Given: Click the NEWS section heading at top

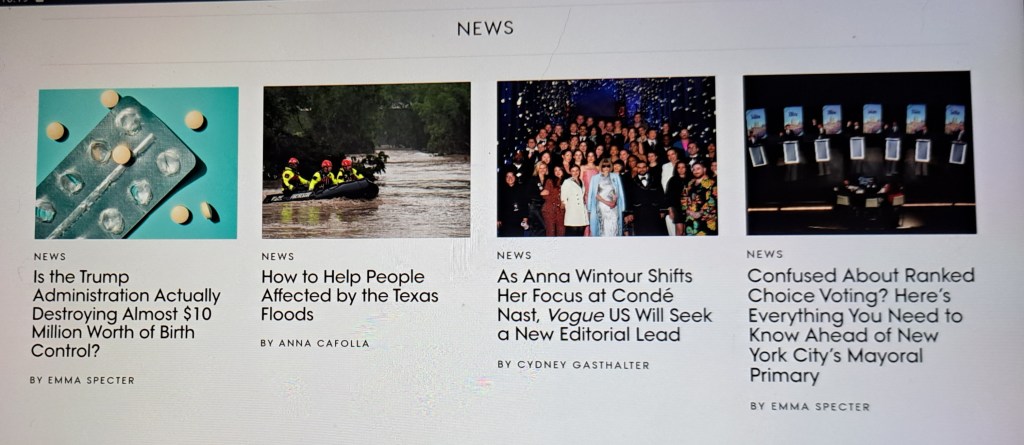Looking at the screenshot, I should pos(485,28).
